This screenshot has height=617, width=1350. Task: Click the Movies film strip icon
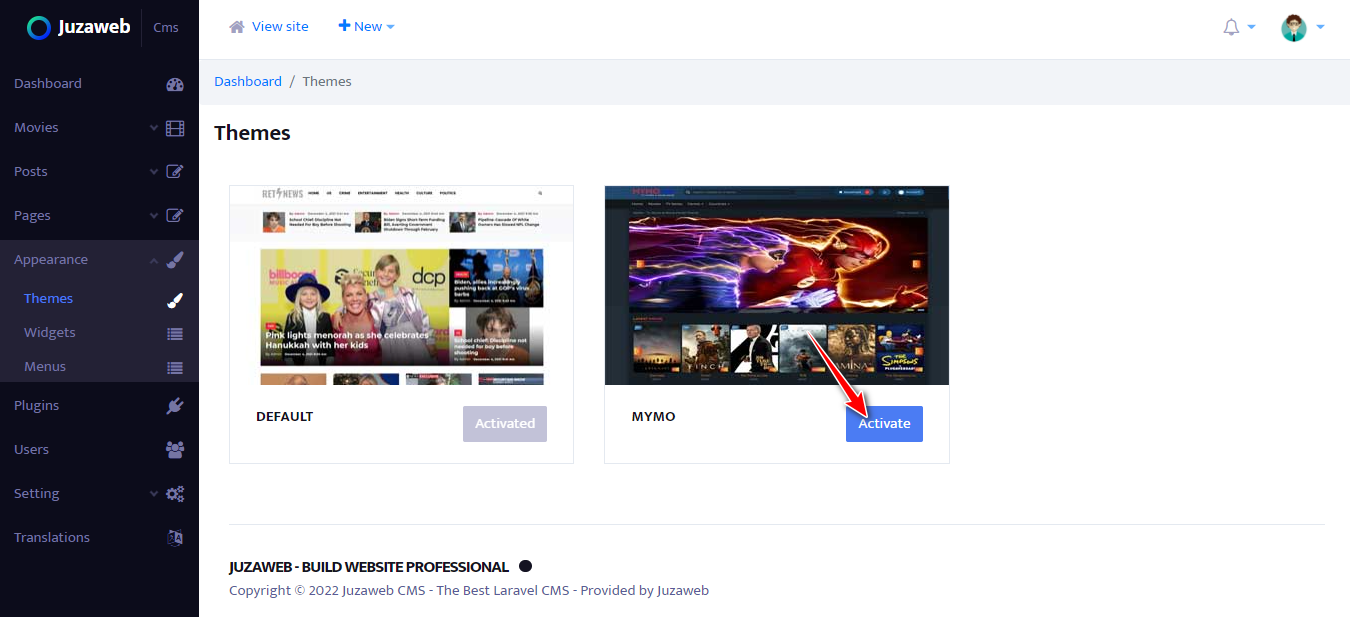pyautogui.click(x=175, y=128)
